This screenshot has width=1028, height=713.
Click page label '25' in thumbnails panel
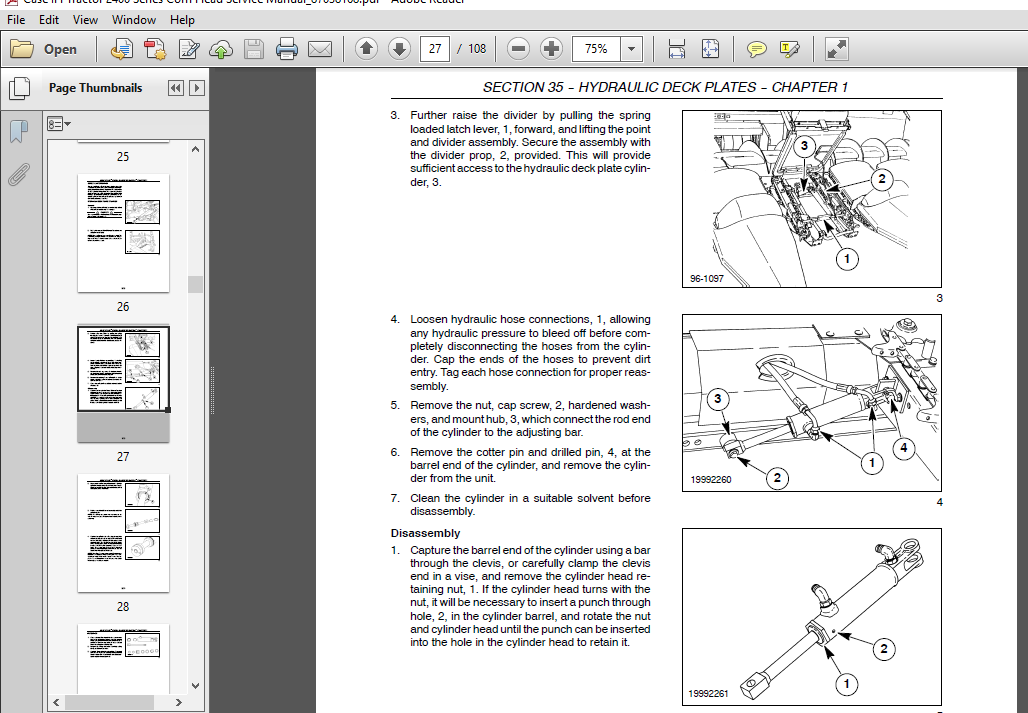123,157
